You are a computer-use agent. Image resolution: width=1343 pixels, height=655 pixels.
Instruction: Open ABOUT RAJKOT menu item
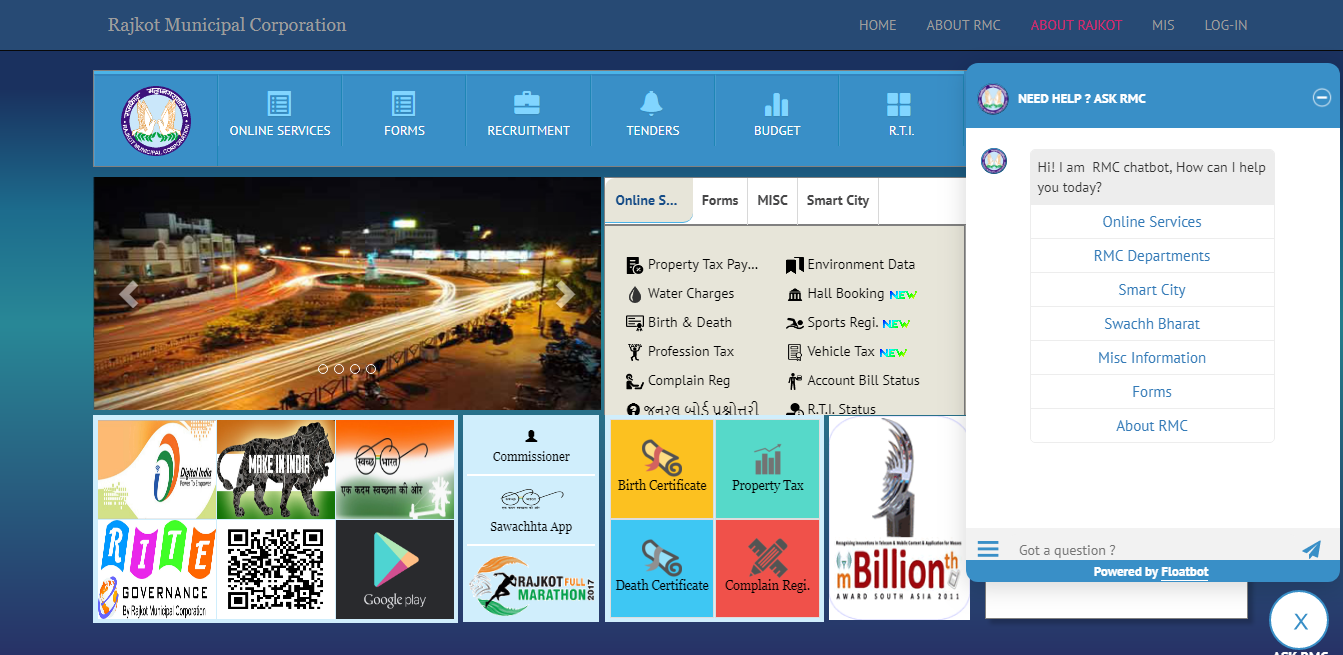point(1076,25)
